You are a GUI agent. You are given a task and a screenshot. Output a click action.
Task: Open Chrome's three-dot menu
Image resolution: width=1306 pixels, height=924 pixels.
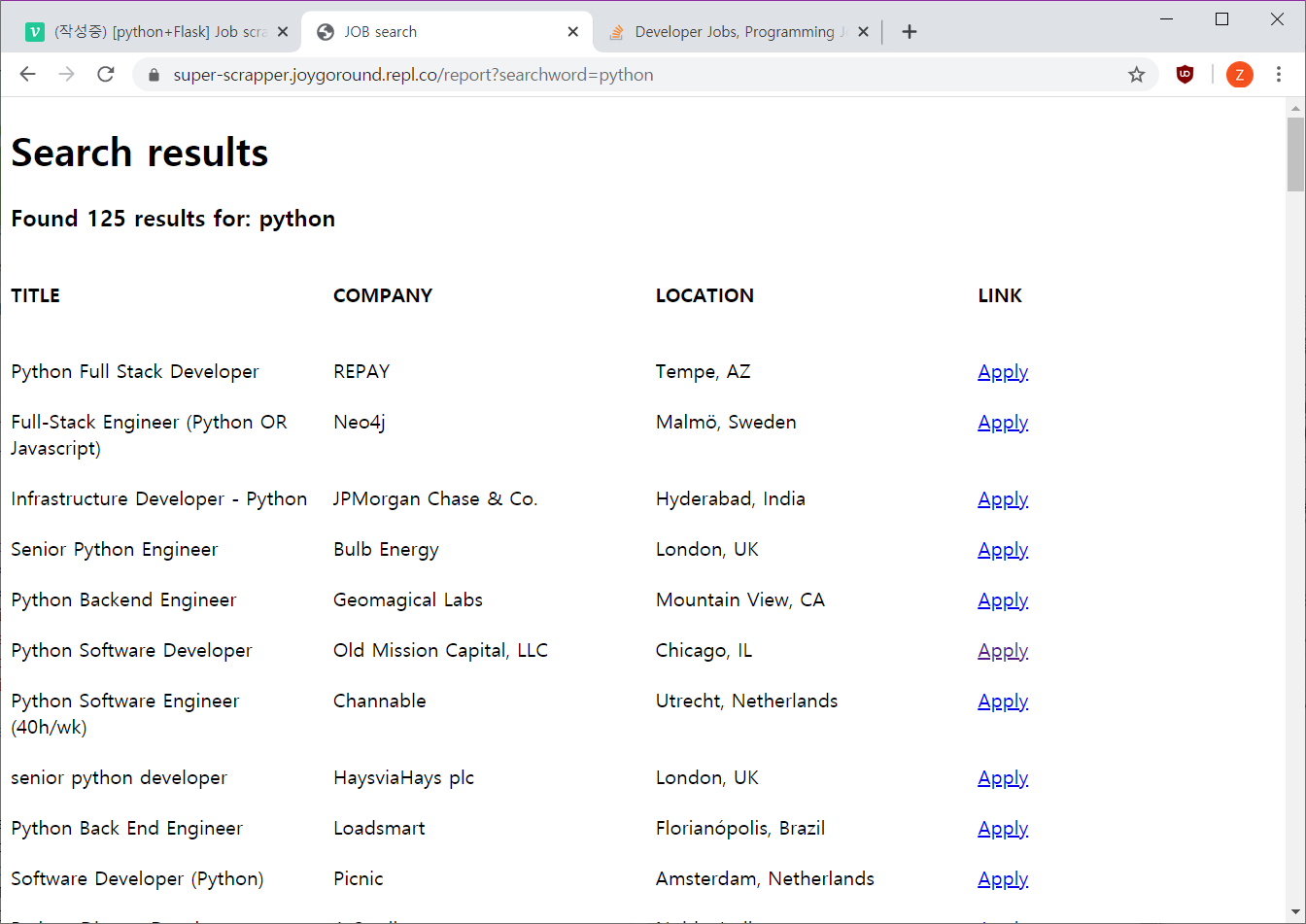1279,75
